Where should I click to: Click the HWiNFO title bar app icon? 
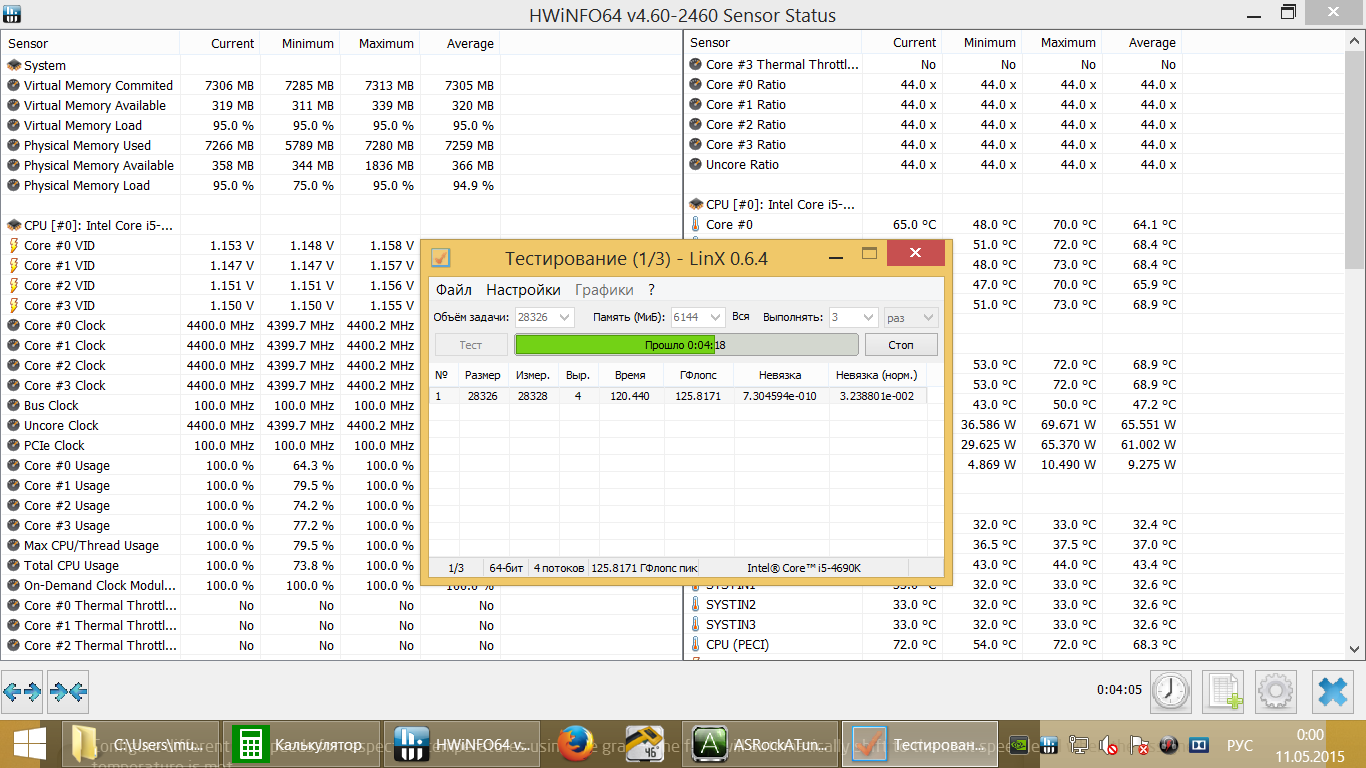coord(14,15)
